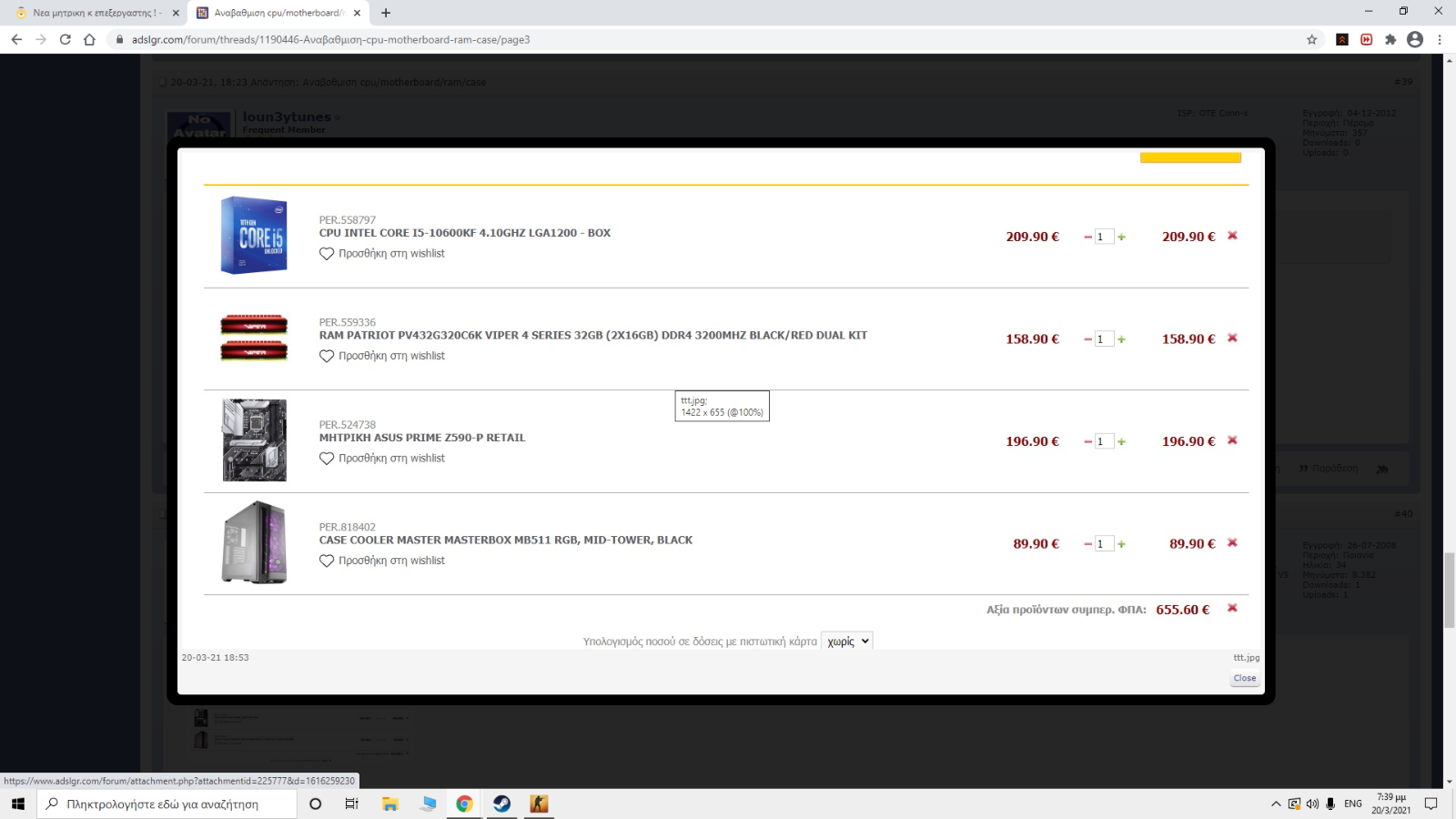Click the volume icon in the system tray

(x=1312, y=804)
